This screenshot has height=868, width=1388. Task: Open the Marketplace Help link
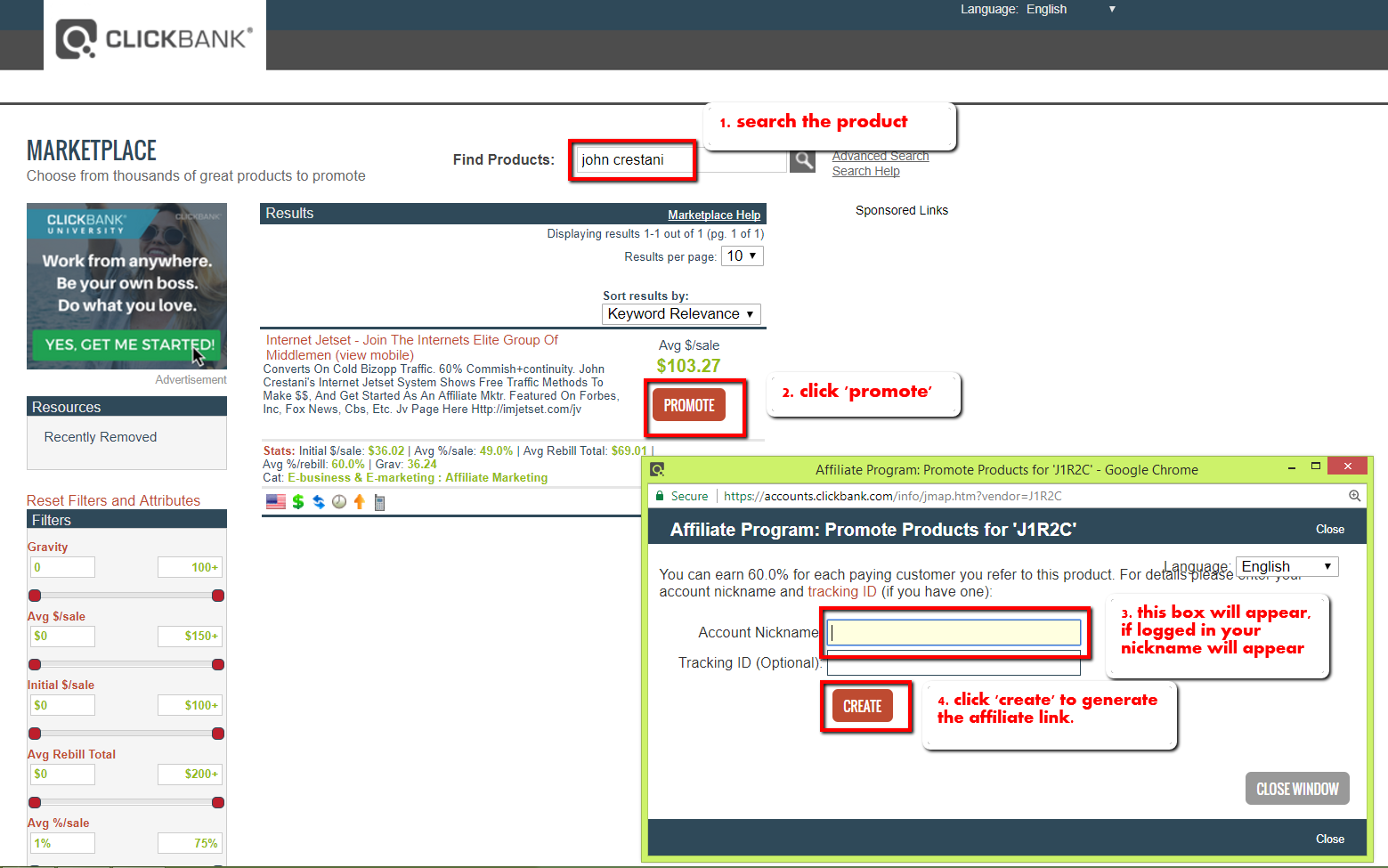pyautogui.click(x=714, y=215)
